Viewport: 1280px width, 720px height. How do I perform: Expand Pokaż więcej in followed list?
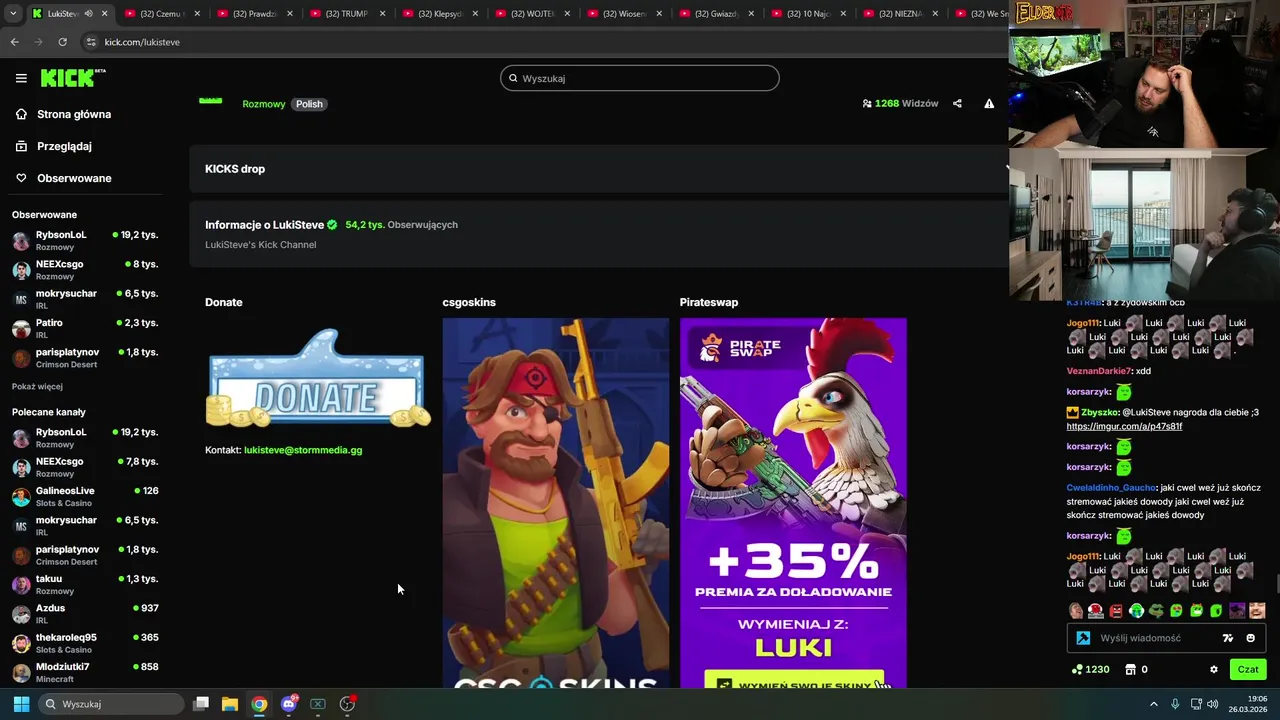(x=37, y=386)
